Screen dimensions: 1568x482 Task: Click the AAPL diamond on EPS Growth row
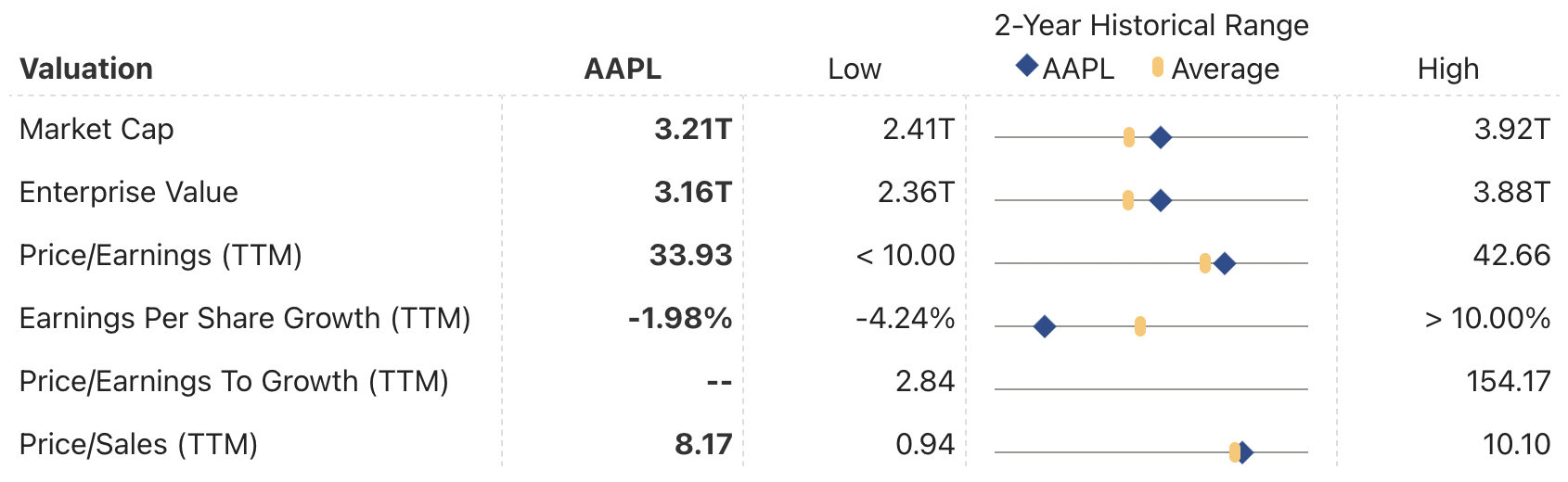pos(1044,326)
